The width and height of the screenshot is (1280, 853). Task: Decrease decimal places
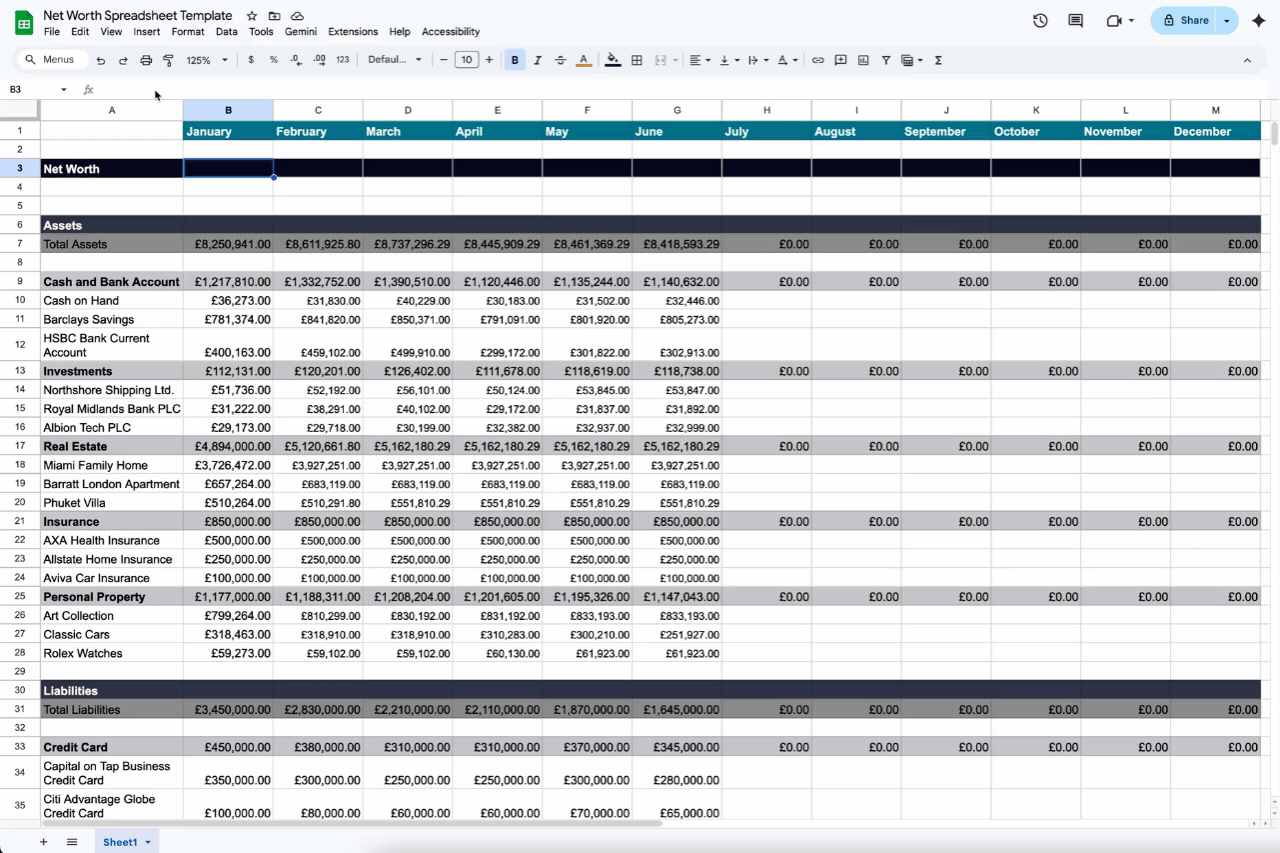(296, 60)
